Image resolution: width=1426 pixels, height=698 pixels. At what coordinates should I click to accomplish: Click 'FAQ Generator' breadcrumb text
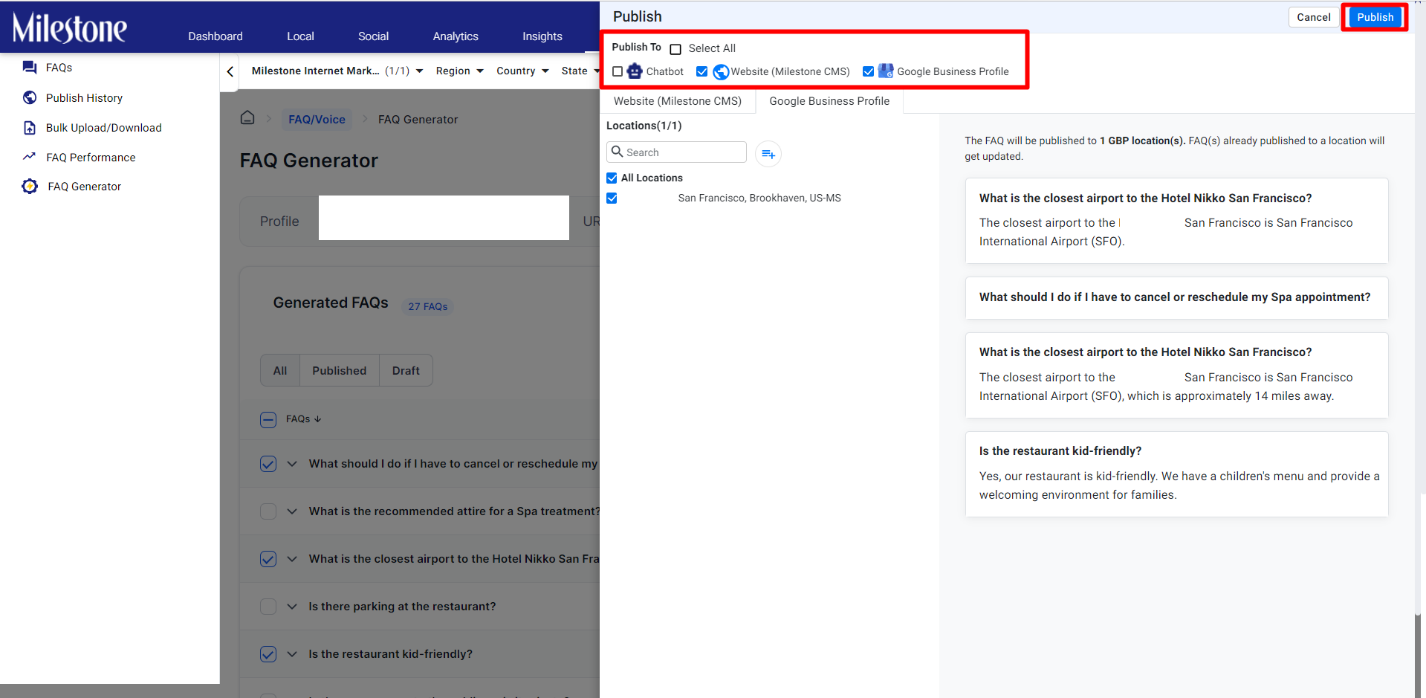coord(418,119)
